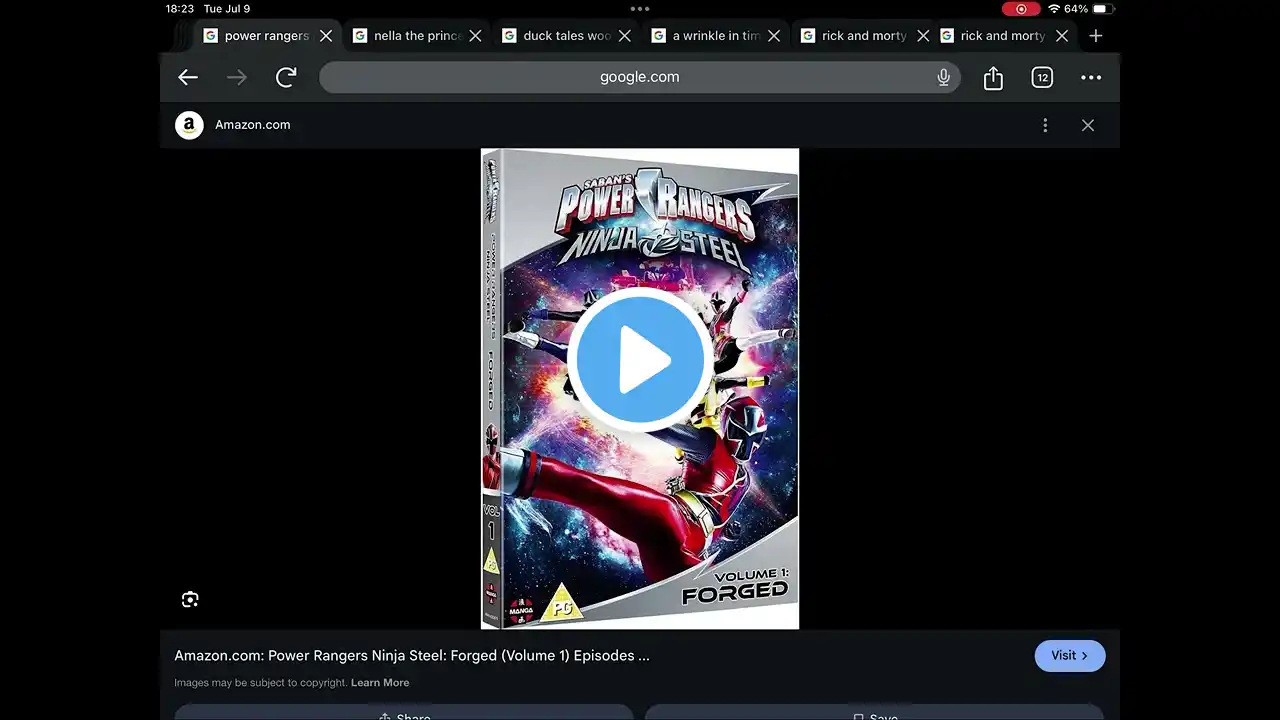Search this image with Google Lens
The width and height of the screenshot is (1280, 720).
[x=190, y=599]
